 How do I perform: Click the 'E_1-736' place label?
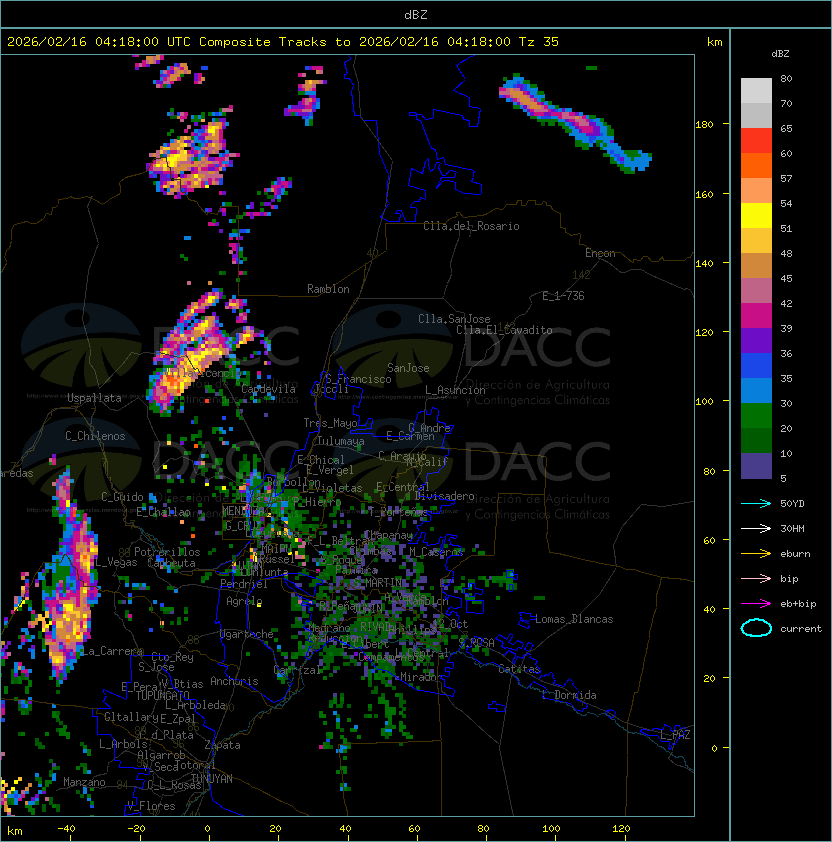[563, 296]
